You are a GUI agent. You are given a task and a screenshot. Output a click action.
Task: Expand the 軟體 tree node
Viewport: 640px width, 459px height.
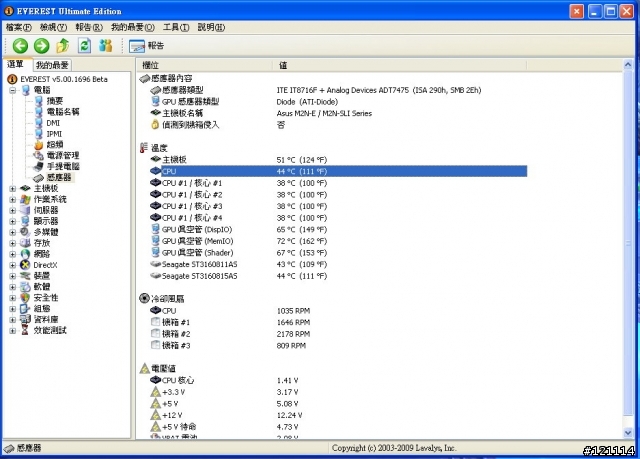(13, 287)
